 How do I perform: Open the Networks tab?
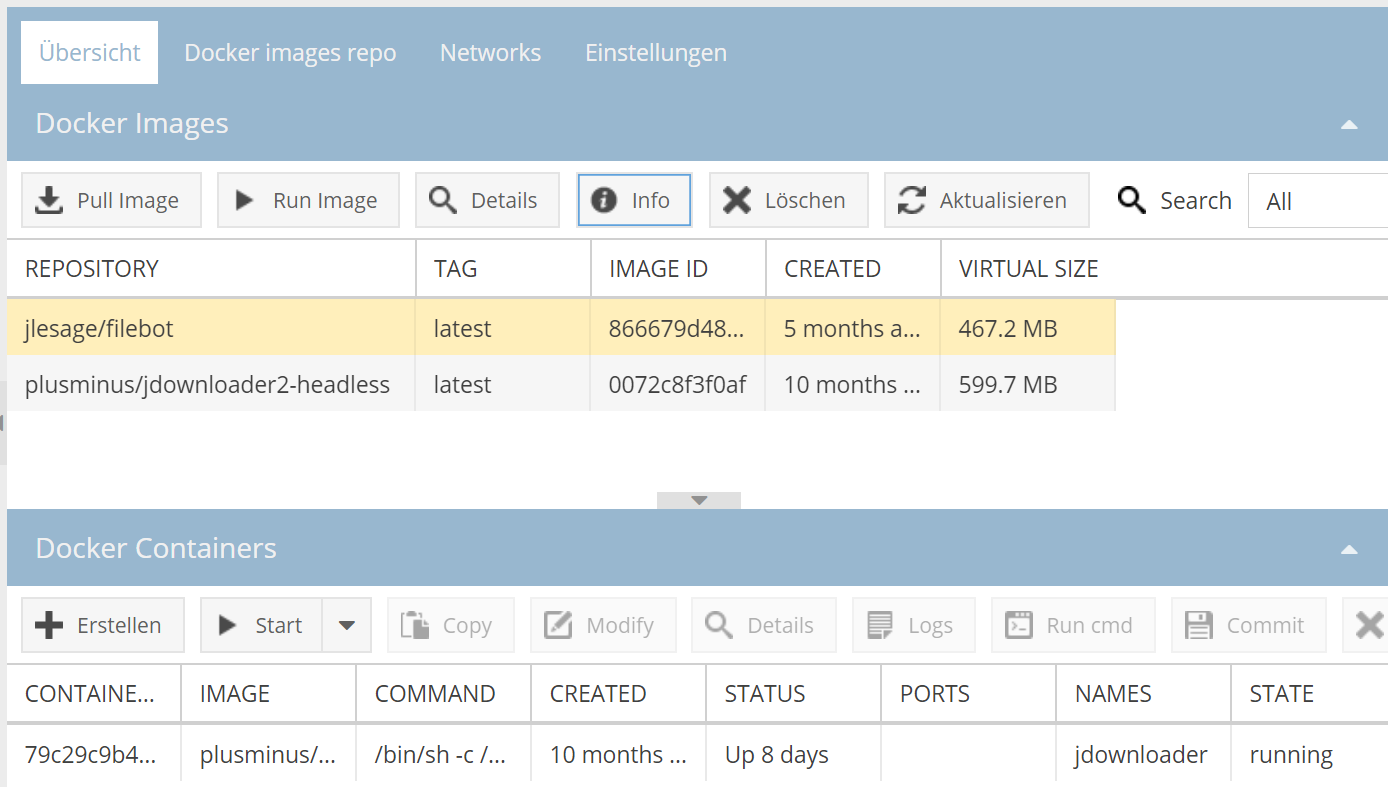(490, 52)
